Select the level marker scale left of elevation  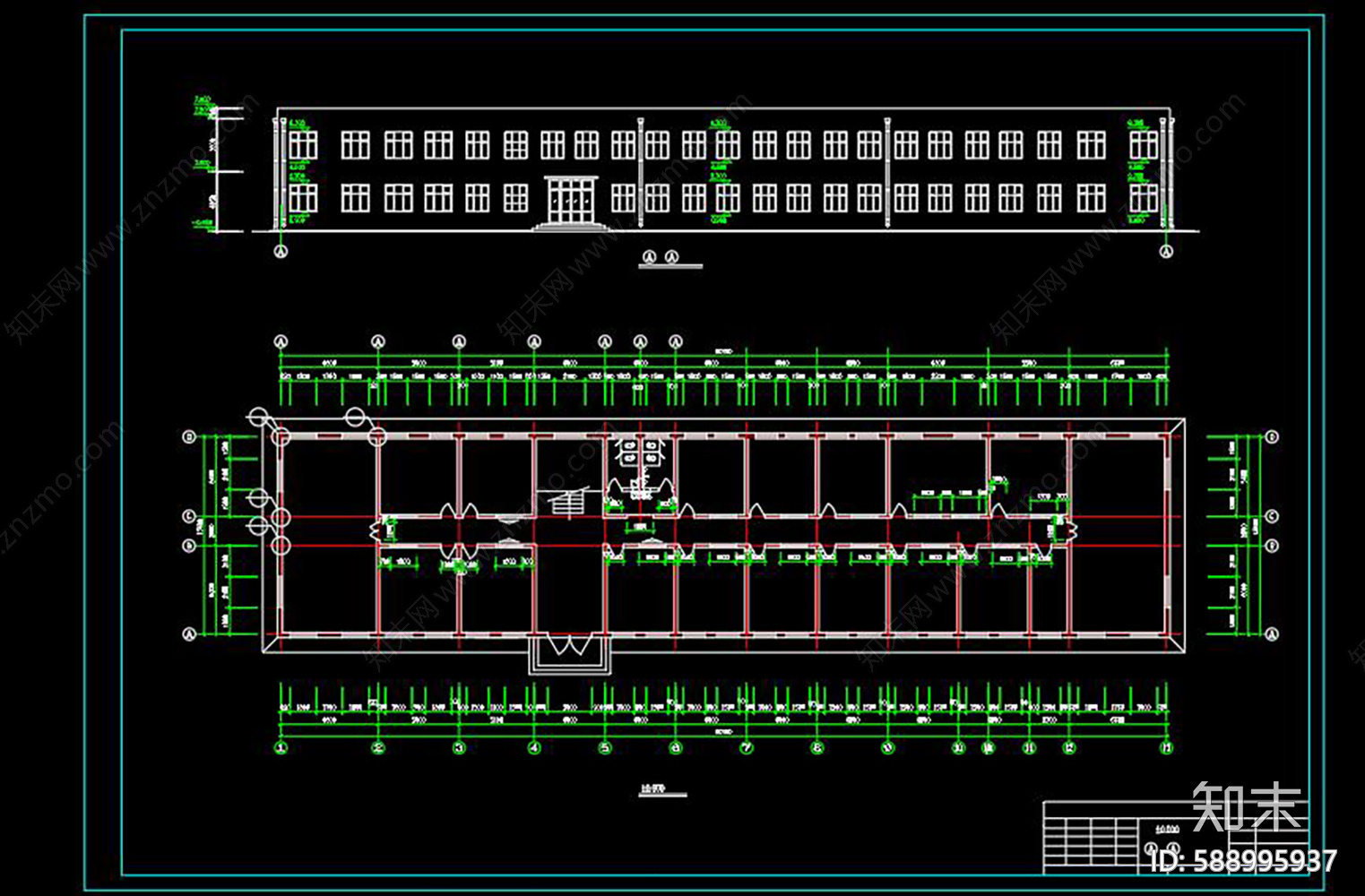pyautogui.click(x=216, y=166)
